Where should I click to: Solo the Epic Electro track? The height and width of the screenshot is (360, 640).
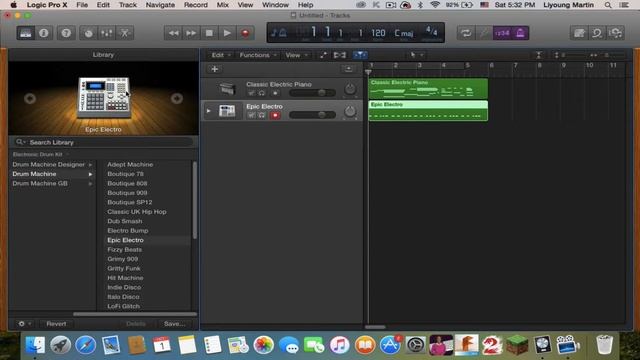(262, 115)
